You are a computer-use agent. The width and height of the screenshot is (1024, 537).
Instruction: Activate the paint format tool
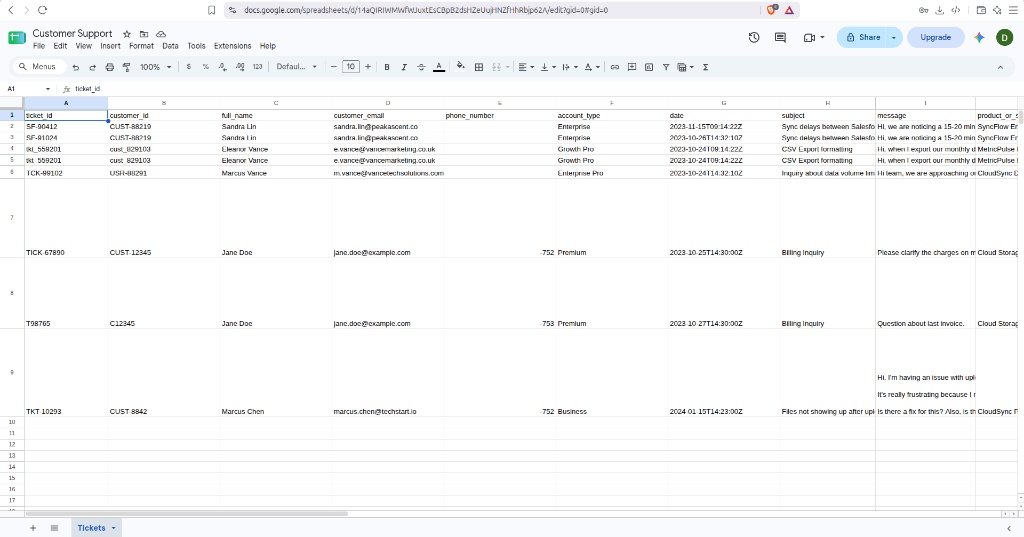point(127,67)
